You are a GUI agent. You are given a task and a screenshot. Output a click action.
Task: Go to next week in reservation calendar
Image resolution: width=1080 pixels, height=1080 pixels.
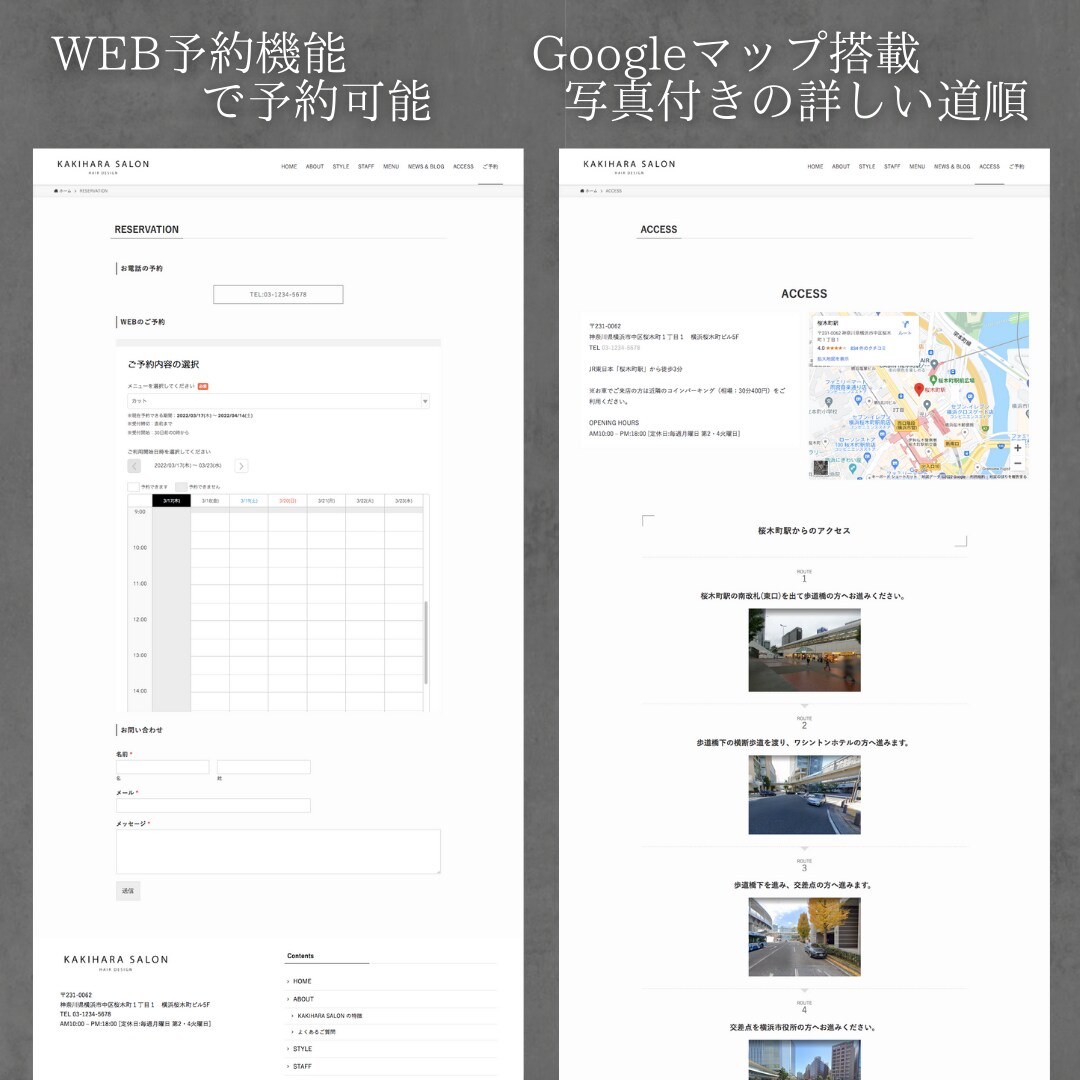click(241, 466)
